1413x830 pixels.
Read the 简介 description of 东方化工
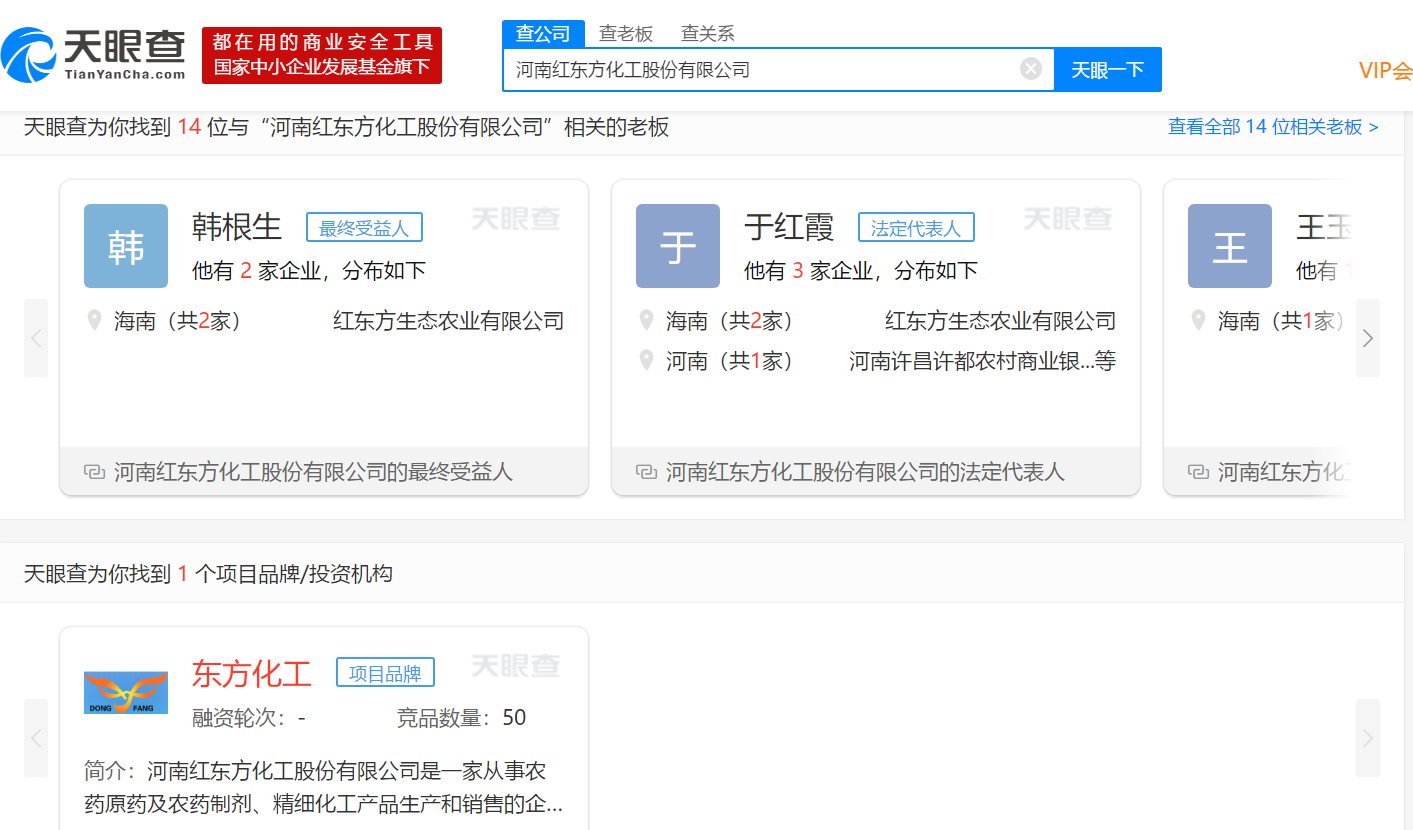(323, 788)
